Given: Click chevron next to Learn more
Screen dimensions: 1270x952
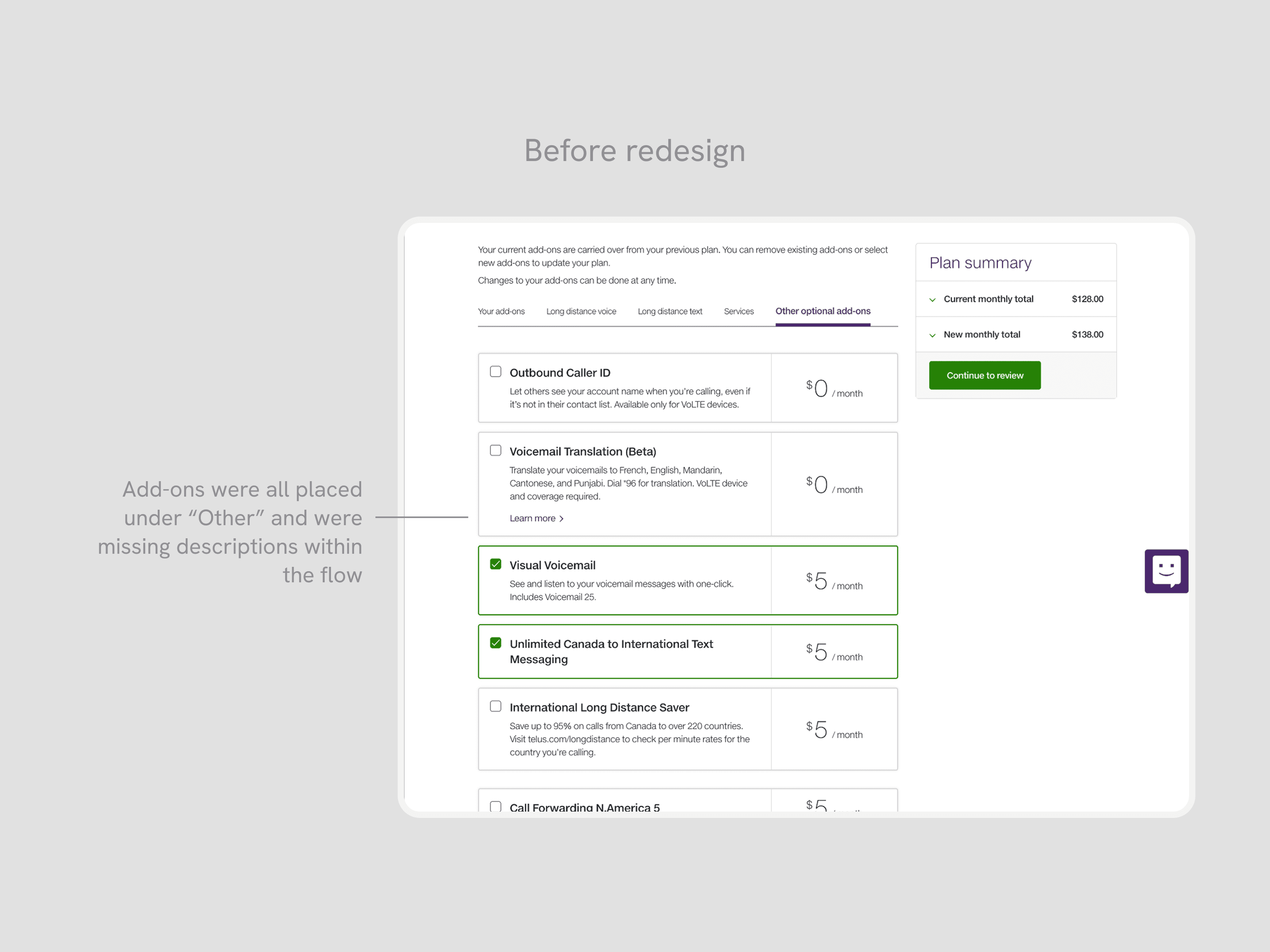Looking at the screenshot, I should click(x=562, y=519).
